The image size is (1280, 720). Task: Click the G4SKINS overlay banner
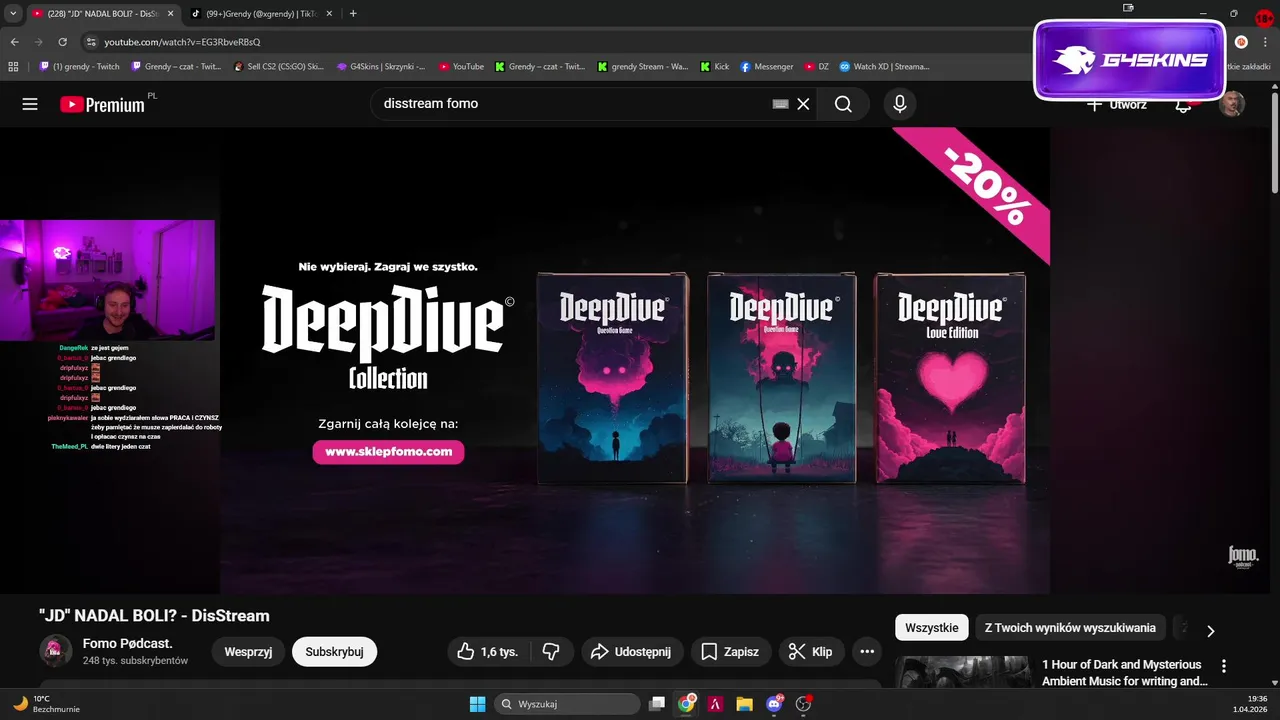[x=1130, y=60]
